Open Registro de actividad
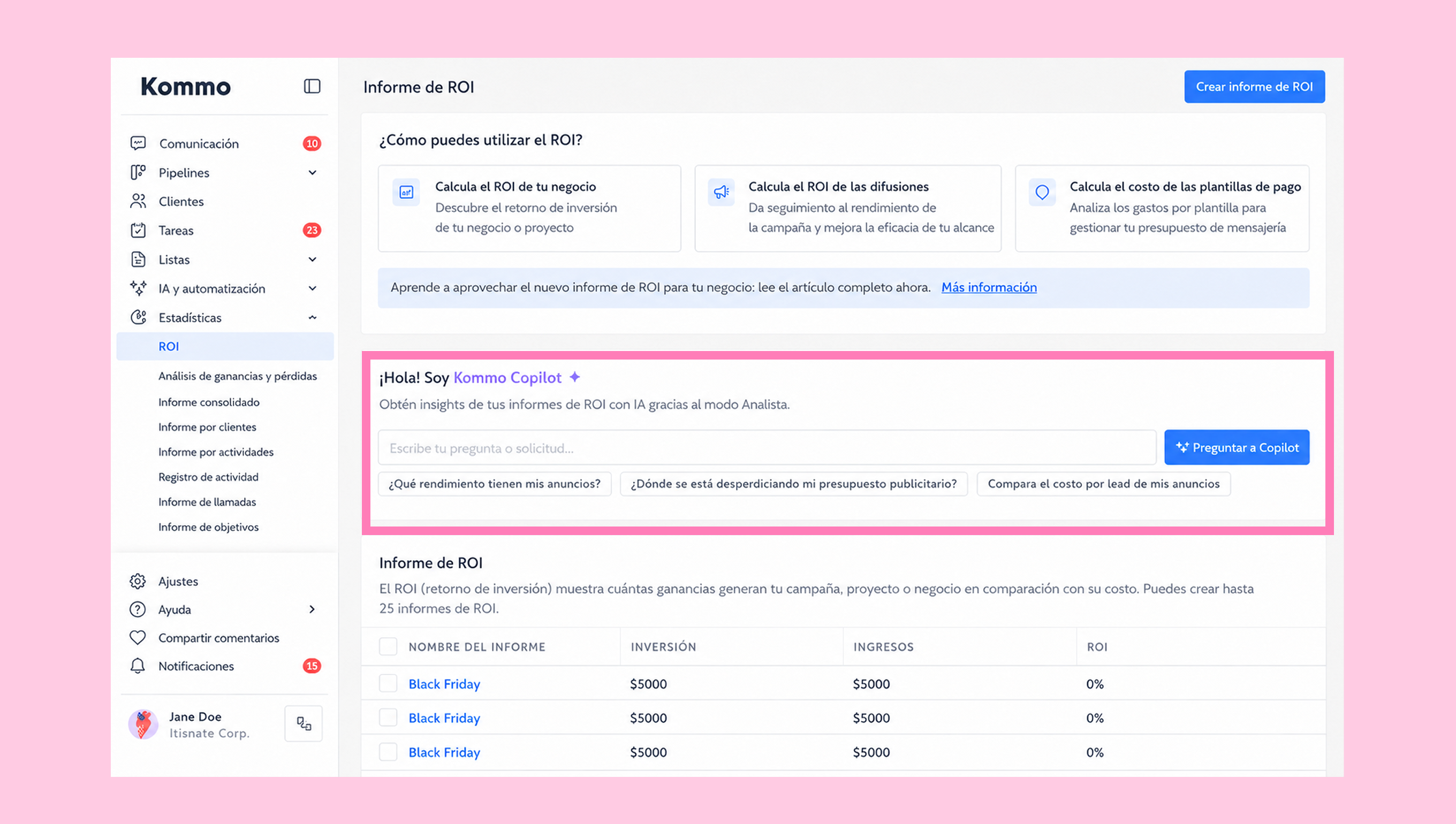Viewport: 1456px width, 824px height. [x=208, y=477]
